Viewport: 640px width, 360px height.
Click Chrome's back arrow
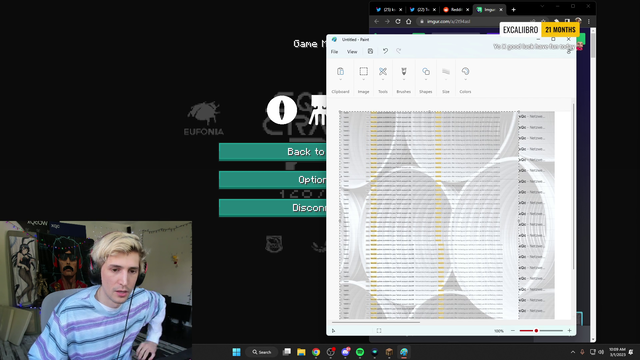point(377,21)
